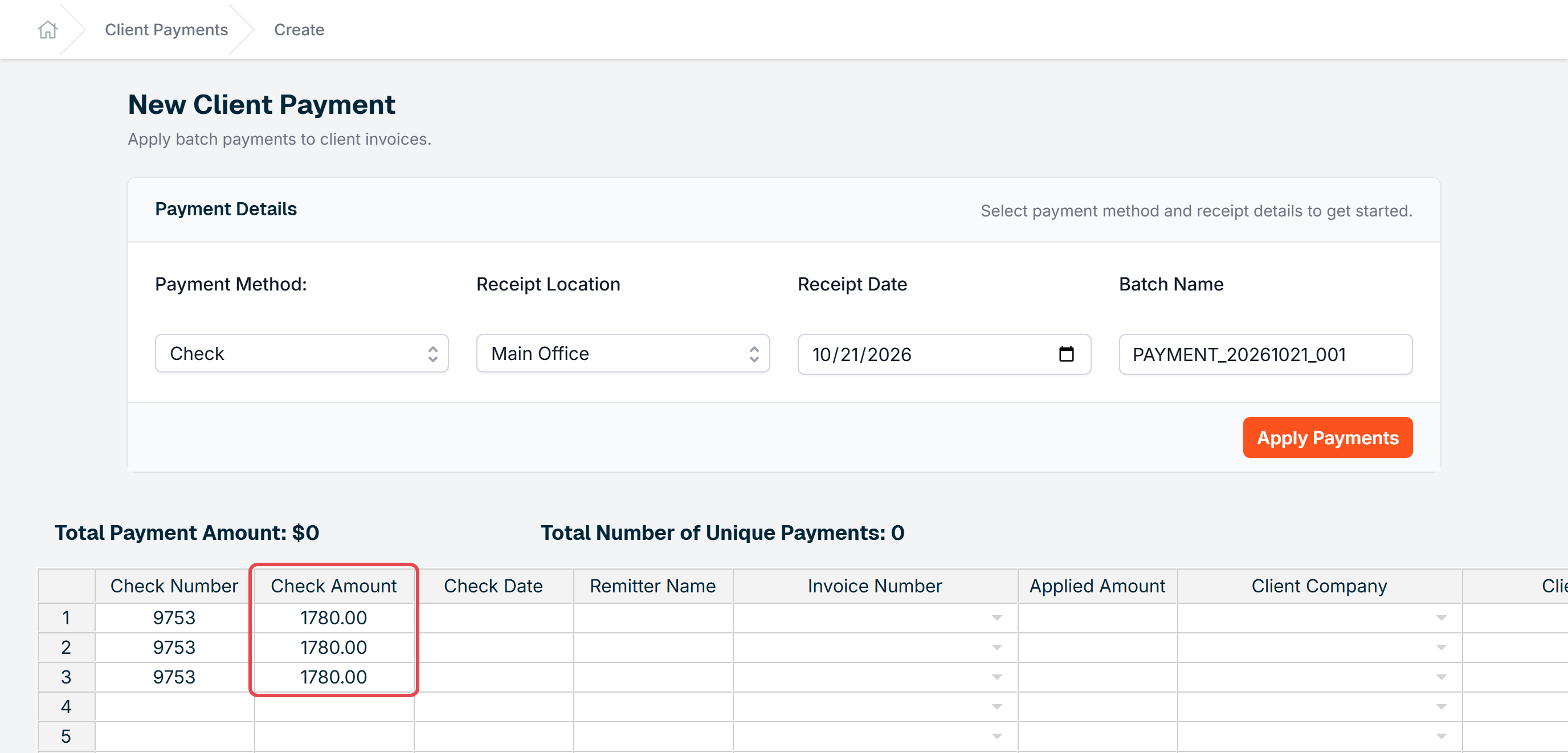Image resolution: width=1568 pixels, height=753 pixels.
Task: Expand Invoice Number dropdown in row 2
Action: tap(997, 648)
